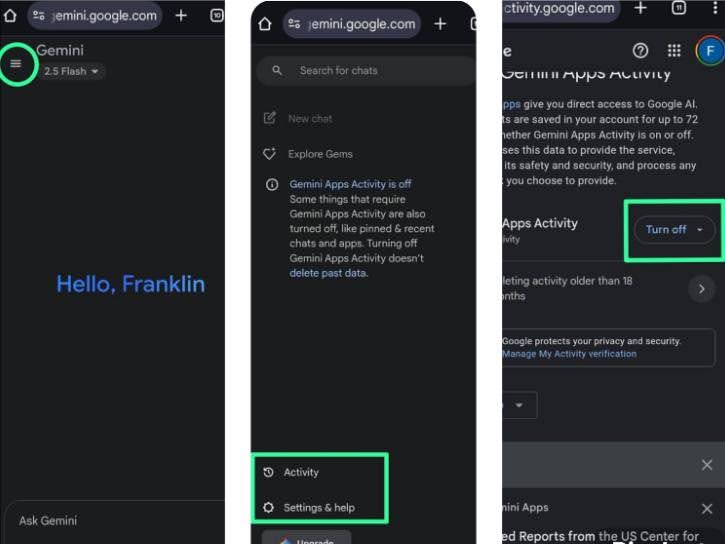
Task: Open new tab plus in left phone browser
Action: pos(181,16)
